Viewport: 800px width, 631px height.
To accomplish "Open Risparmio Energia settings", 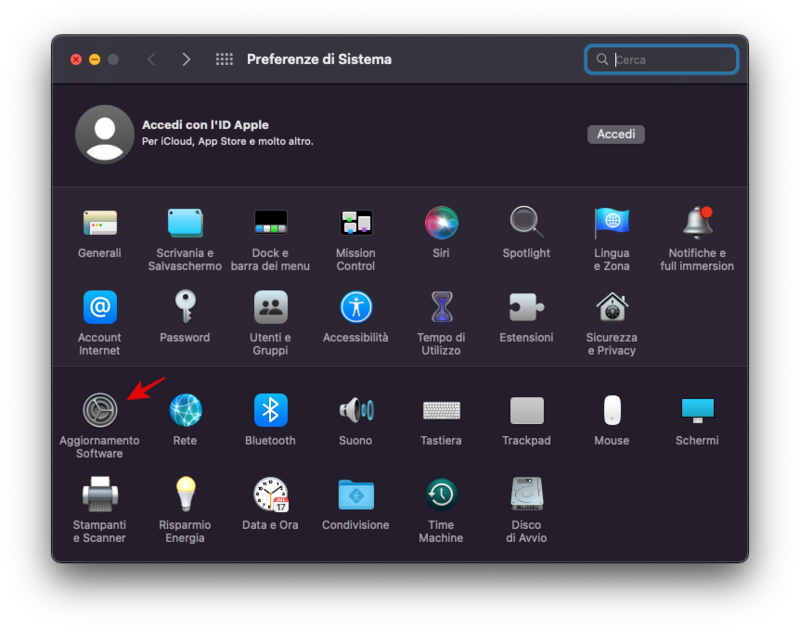I will tap(185, 494).
